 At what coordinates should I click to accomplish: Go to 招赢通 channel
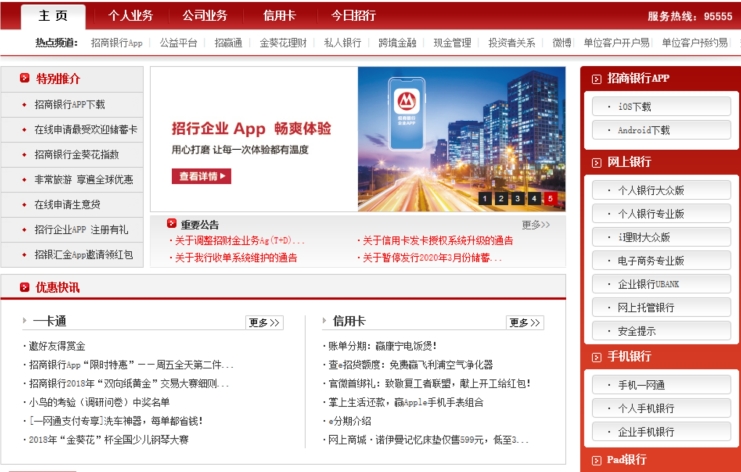pyautogui.click(x=228, y=43)
